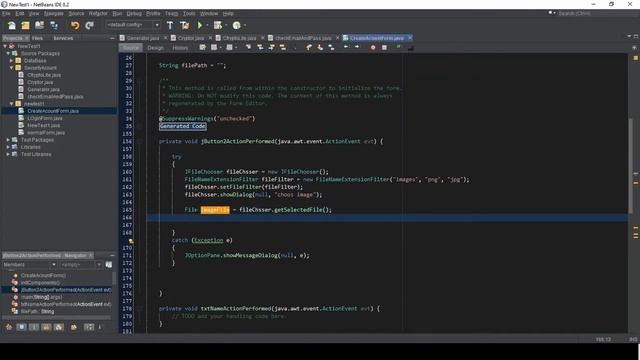Switch to the Files tab
The image size is (640, 360).
(37, 38)
